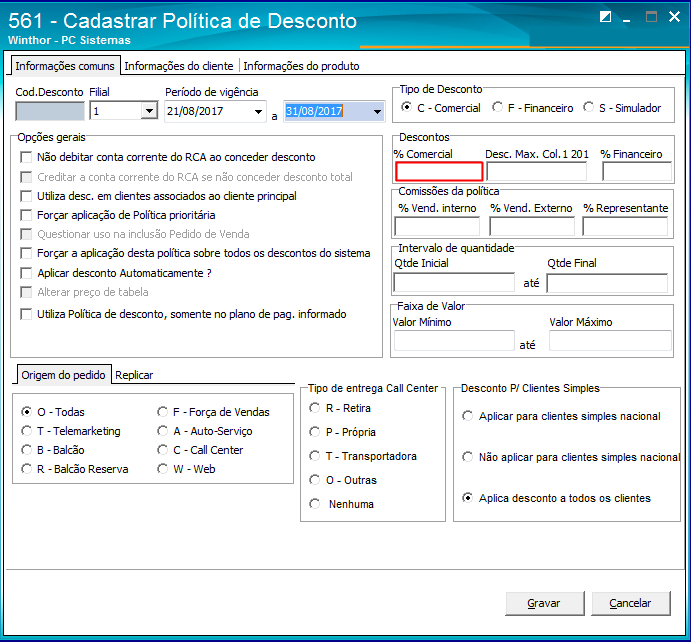Choose Nenhuma delivery type
Screen dimensions: 691x642
(315, 503)
